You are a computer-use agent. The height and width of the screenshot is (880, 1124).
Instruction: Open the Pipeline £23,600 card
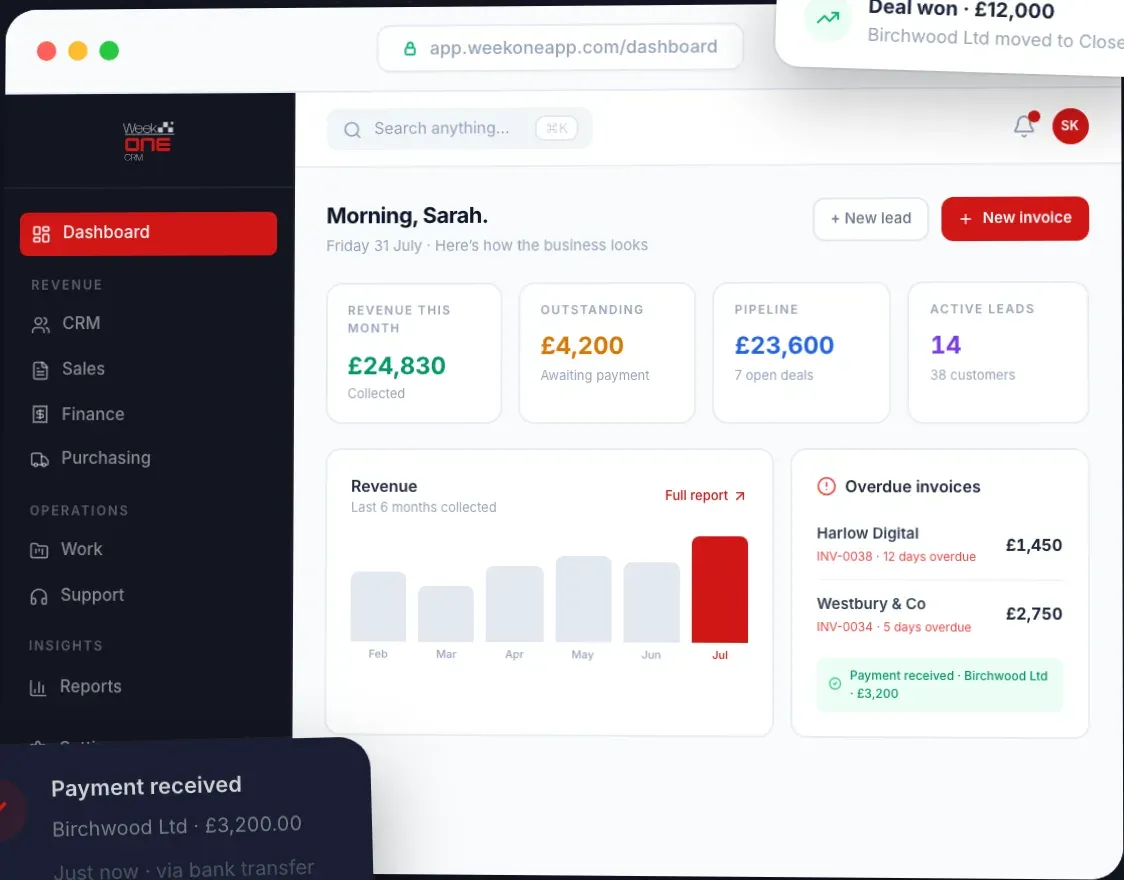(x=801, y=353)
